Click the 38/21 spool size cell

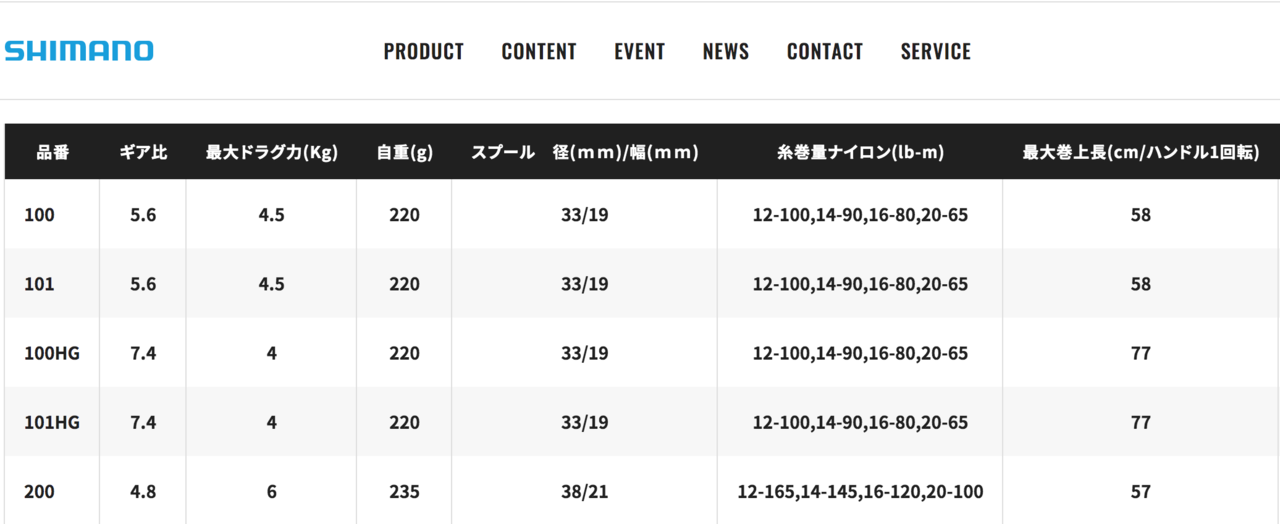584,491
